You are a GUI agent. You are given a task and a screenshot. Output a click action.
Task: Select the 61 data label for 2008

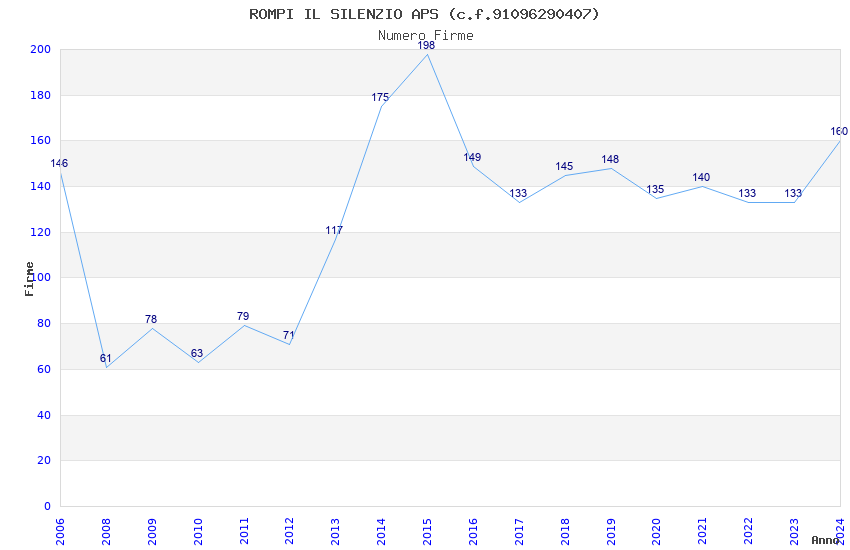tap(105, 358)
